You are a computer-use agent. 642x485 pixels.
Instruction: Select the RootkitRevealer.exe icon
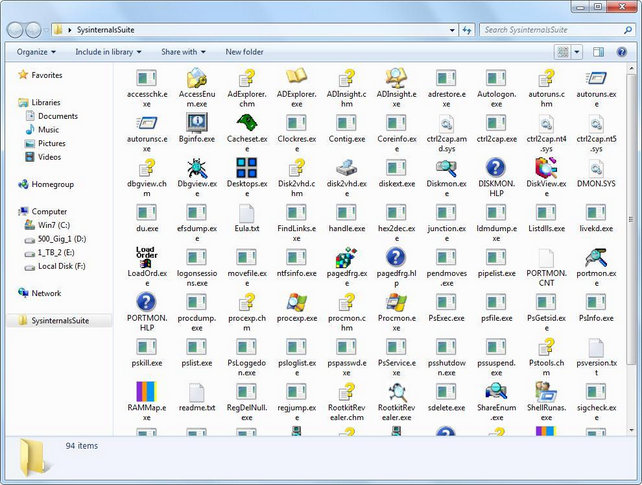point(397,392)
